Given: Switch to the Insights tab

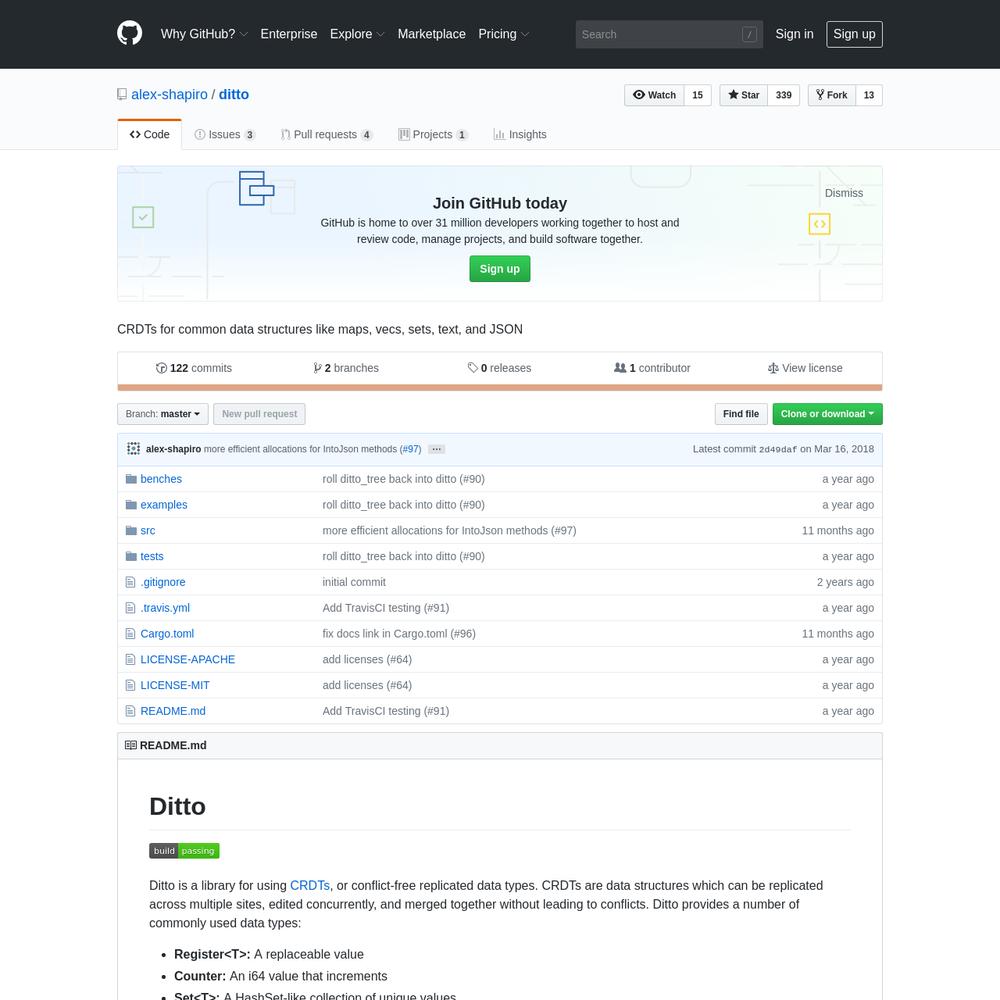Looking at the screenshot, I should click(x=520, y=135).
